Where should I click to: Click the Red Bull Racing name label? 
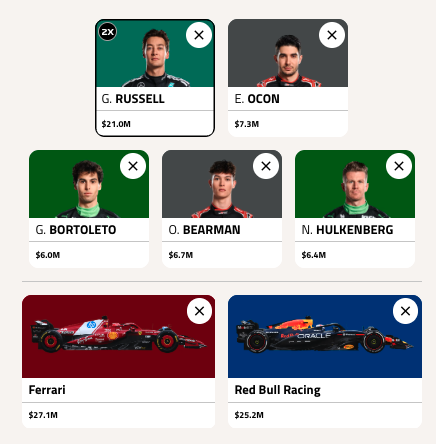[x=277, y=390]
